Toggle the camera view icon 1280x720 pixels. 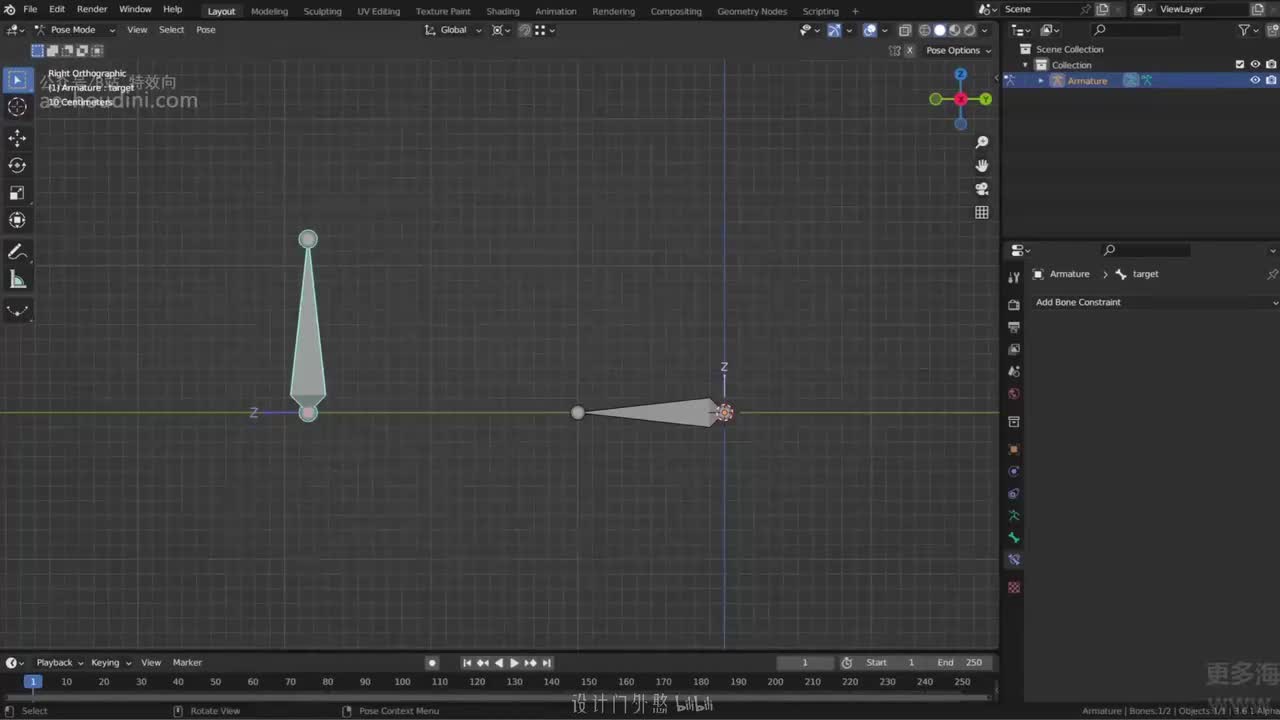(982, 189)
